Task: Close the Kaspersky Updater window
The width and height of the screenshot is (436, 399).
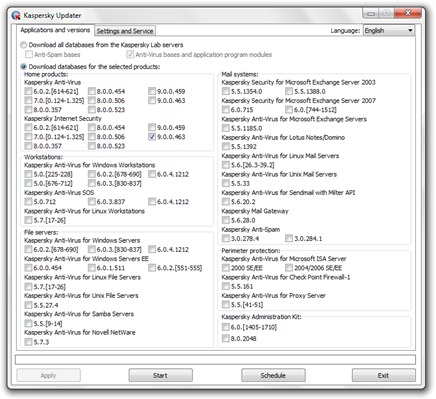Action: (x=408, y=13)
